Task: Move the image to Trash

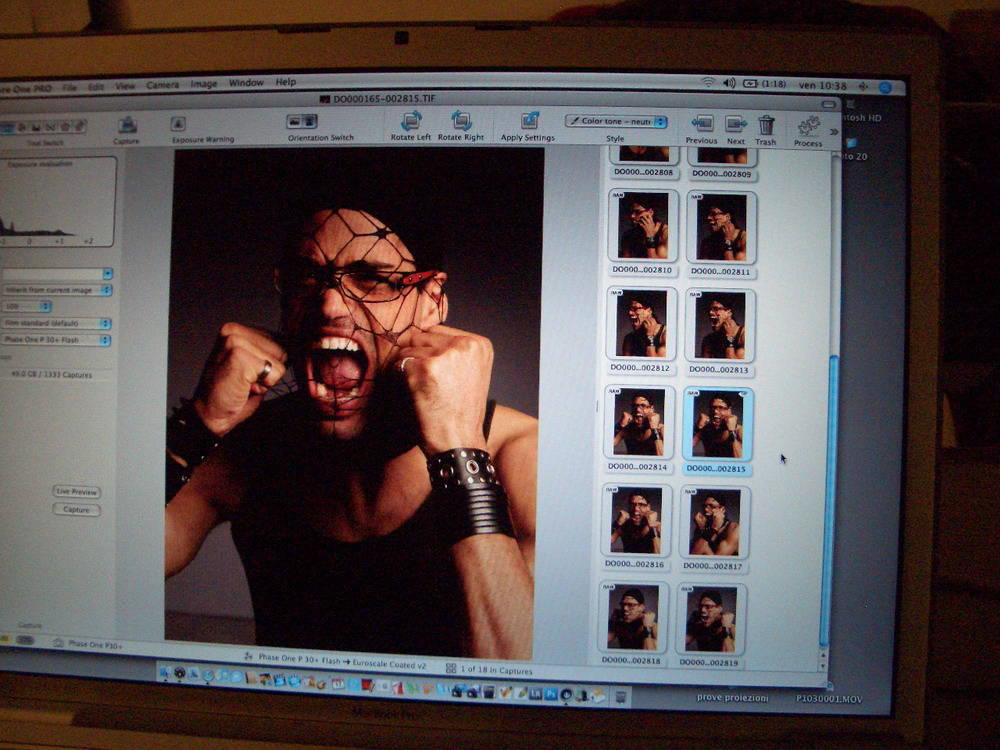Action: [766, 125]
